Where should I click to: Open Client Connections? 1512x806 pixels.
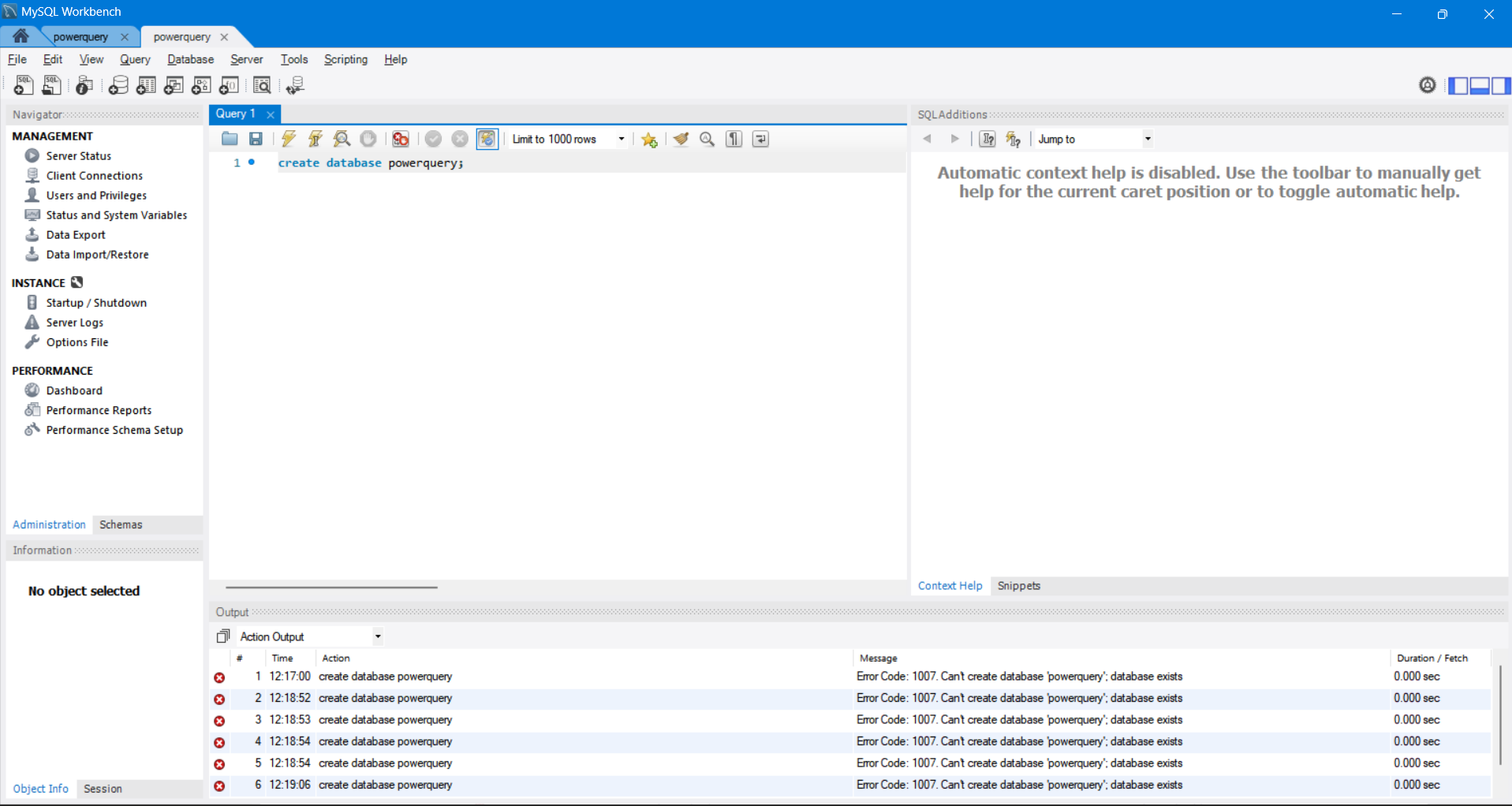(94, 176)
